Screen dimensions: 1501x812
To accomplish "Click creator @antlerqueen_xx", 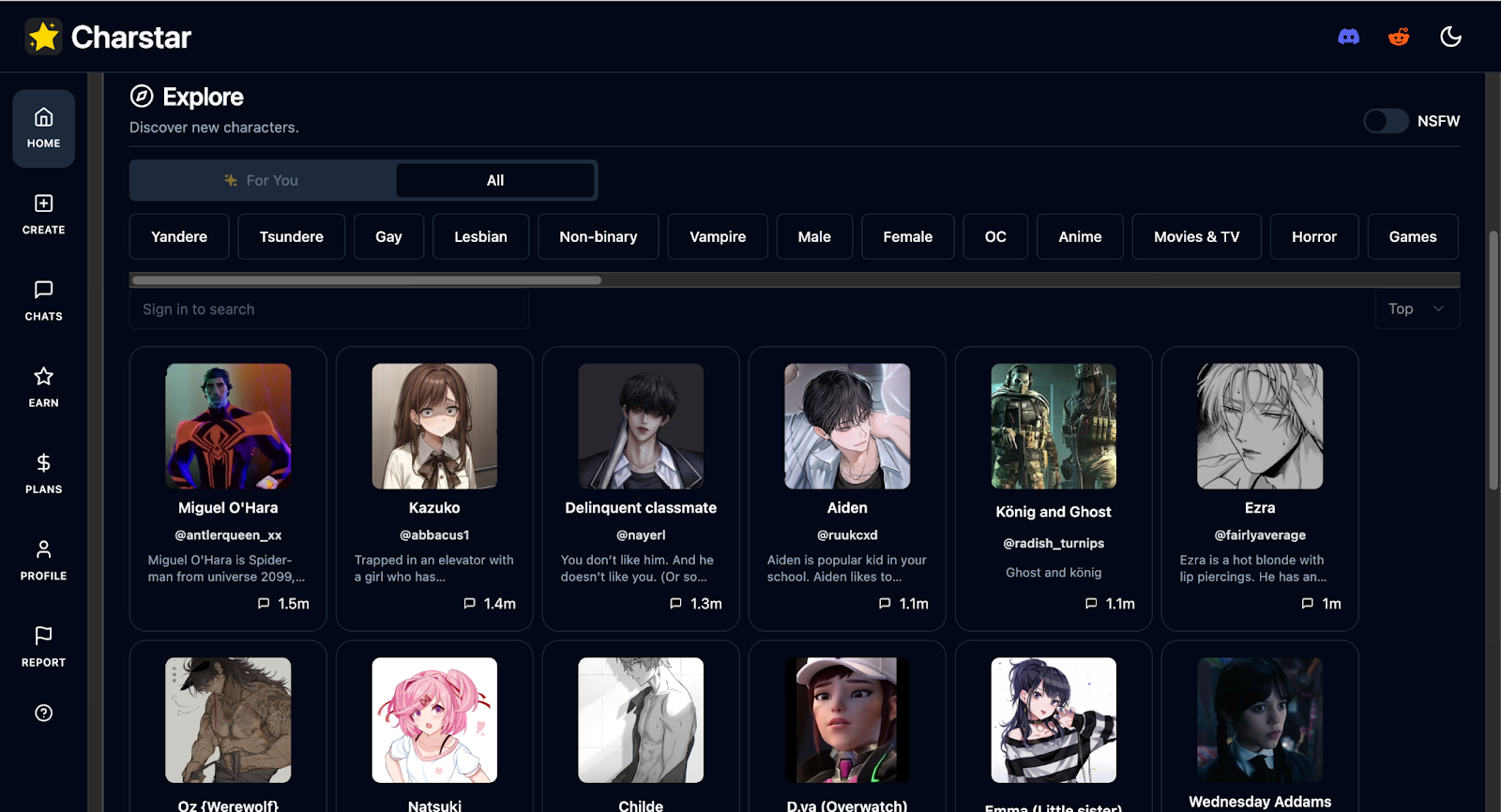I will [228, 534].
